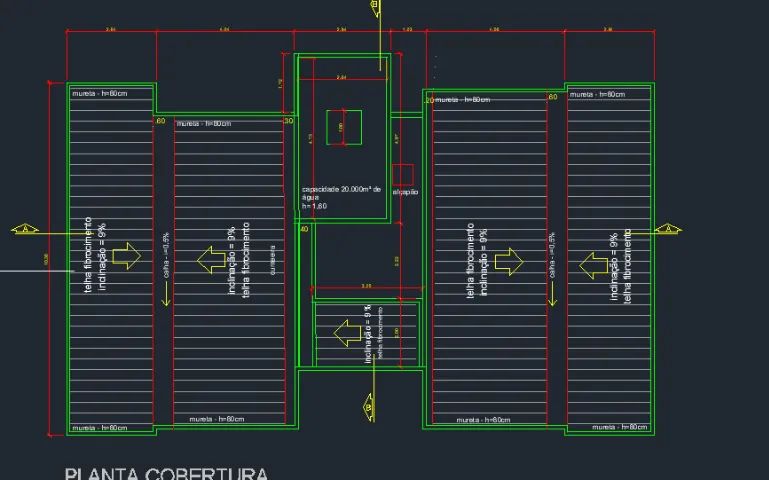Image resolution: width=769 pixels, height=480 pixels.
Task: Select 'mureta - h=80cm' label next to '20'
Action: click(462, 100)
